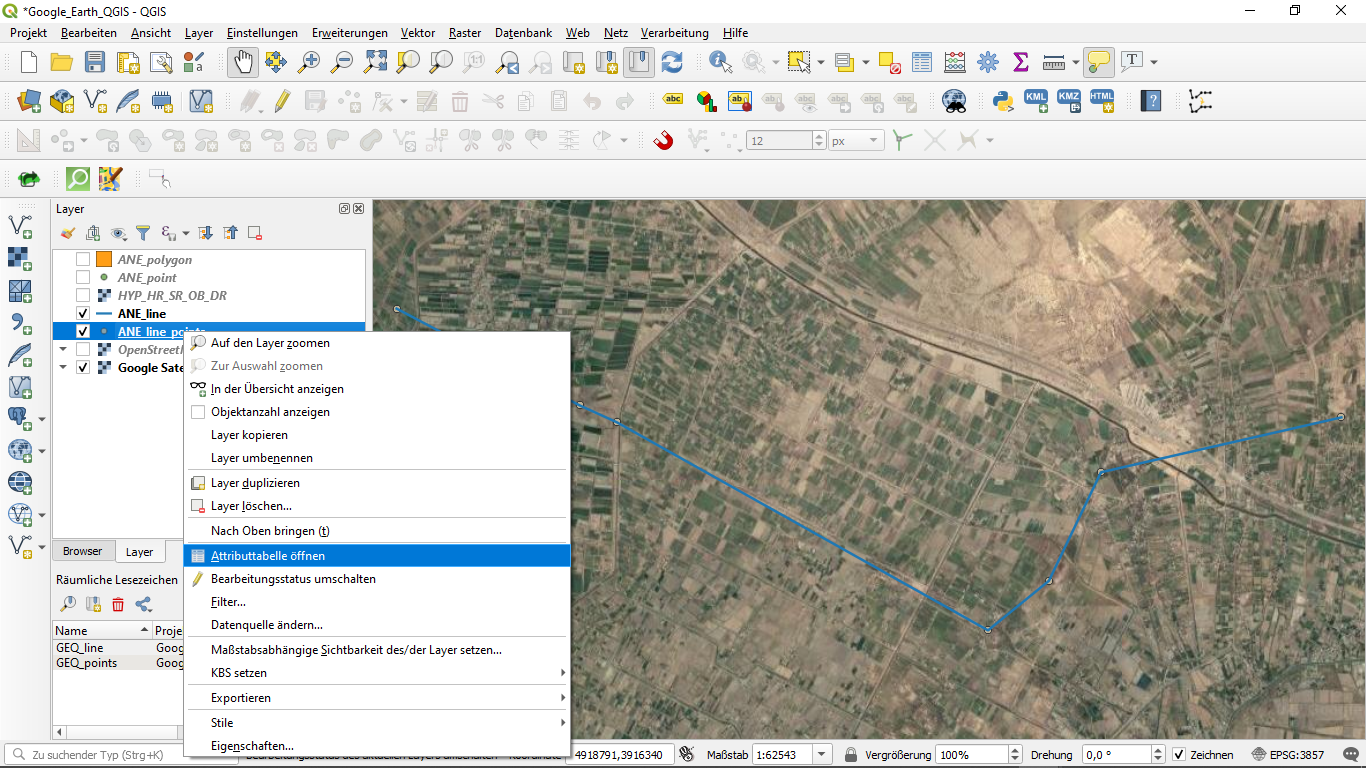
Task: Sort bookmarks by Name column header
Action: pyautogui.click(x=101, y=631)
